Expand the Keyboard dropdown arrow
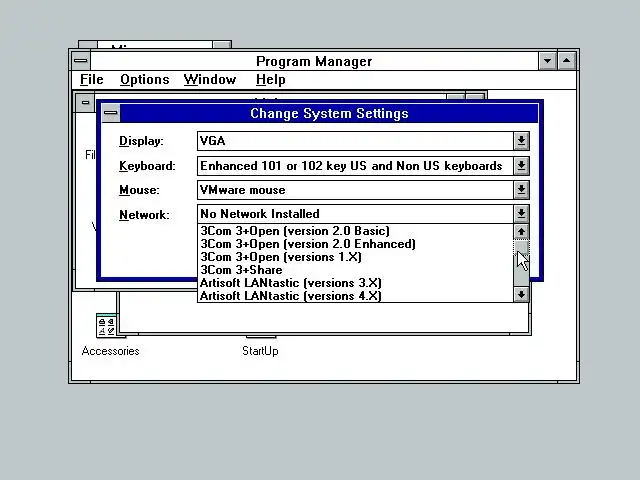The height and width of the screenshot is (480, 640). [x=521, y=166]
